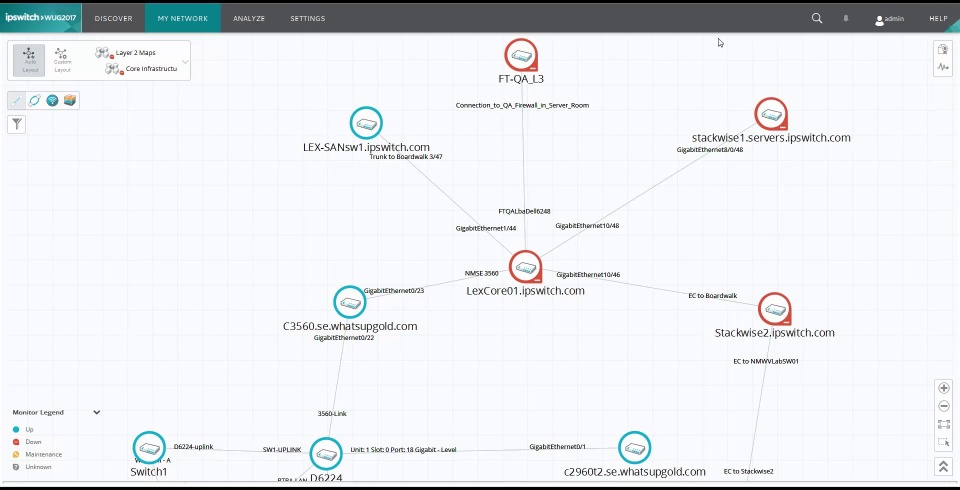This screenshot has width=960, height=490.
Task: Click the Ipswitch WUG2017 logo
Action: (41, 18)
